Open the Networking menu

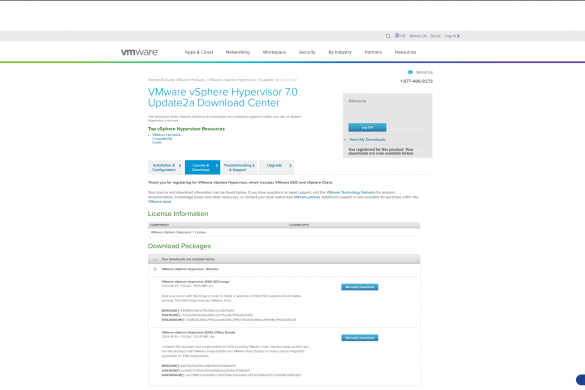[238, 52]
